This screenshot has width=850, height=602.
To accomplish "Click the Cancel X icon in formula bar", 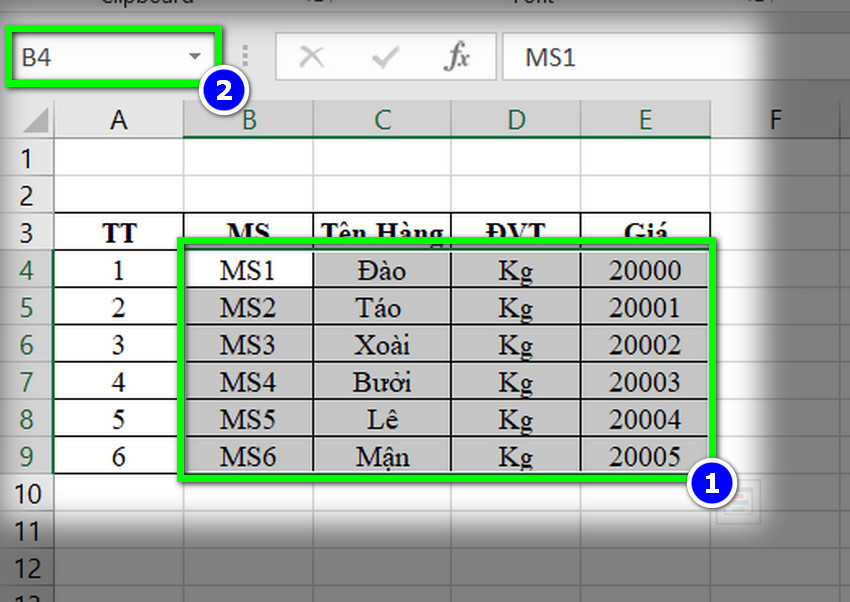I will pos(312,56).
